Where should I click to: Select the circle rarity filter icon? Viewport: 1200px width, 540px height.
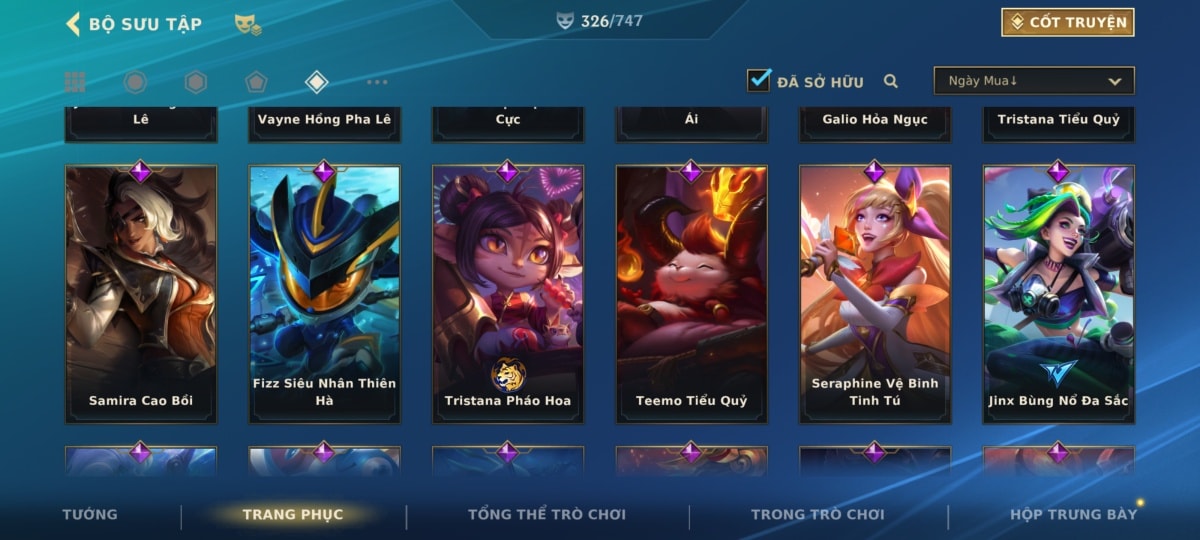135,82
